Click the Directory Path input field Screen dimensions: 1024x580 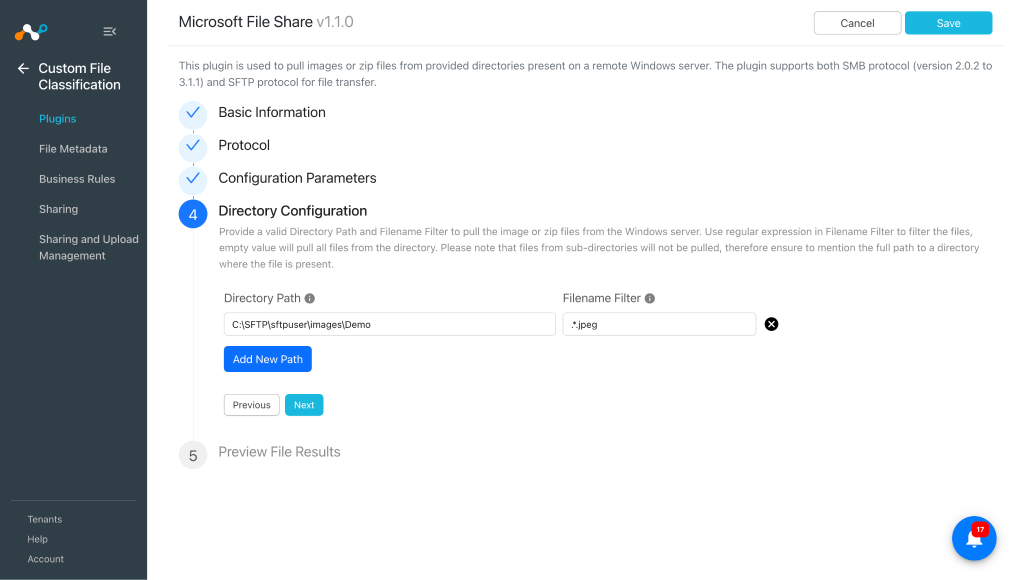pos(389,324)
